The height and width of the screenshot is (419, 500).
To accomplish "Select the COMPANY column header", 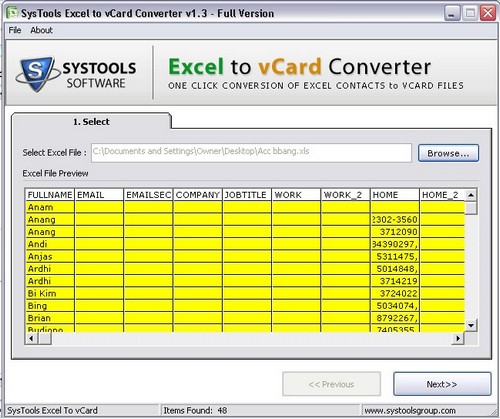I will point(198,195).
